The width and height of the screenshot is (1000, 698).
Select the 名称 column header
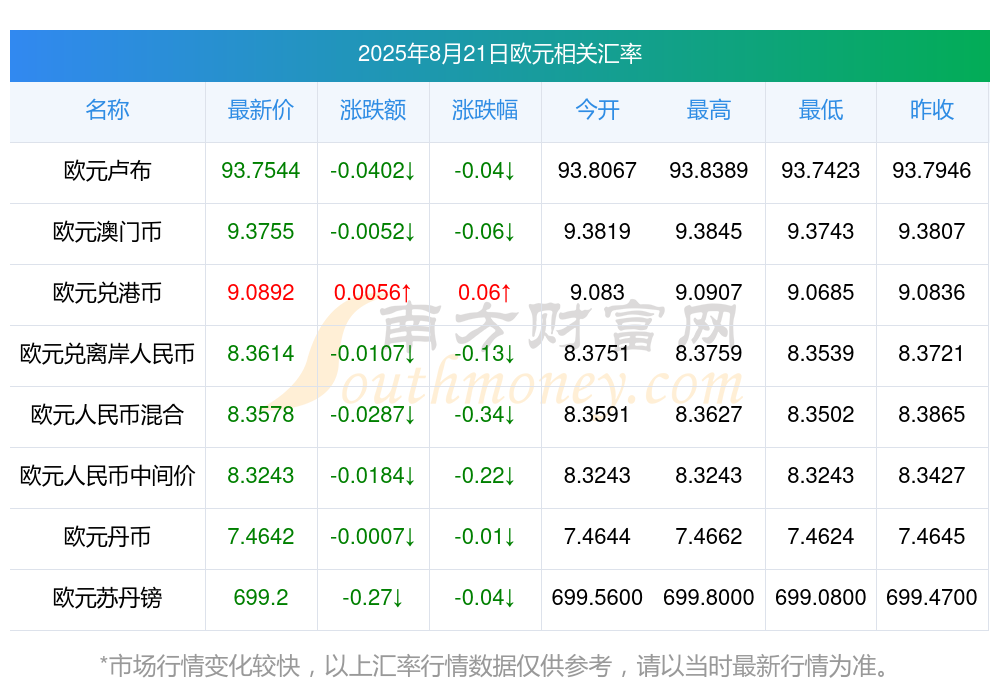[107, 110]
